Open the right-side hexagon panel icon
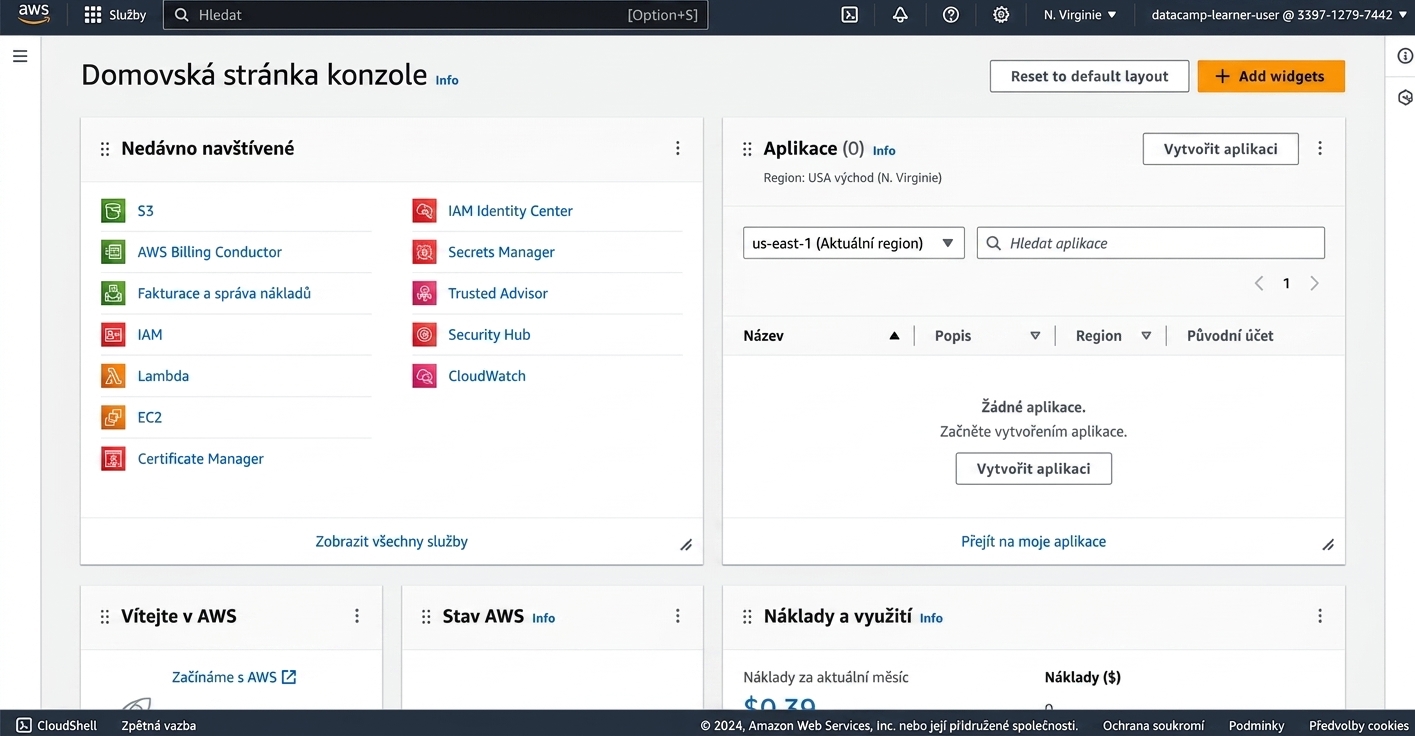Image resolution: width=1415 pixels, height=736 pixels. [1404, 97]
